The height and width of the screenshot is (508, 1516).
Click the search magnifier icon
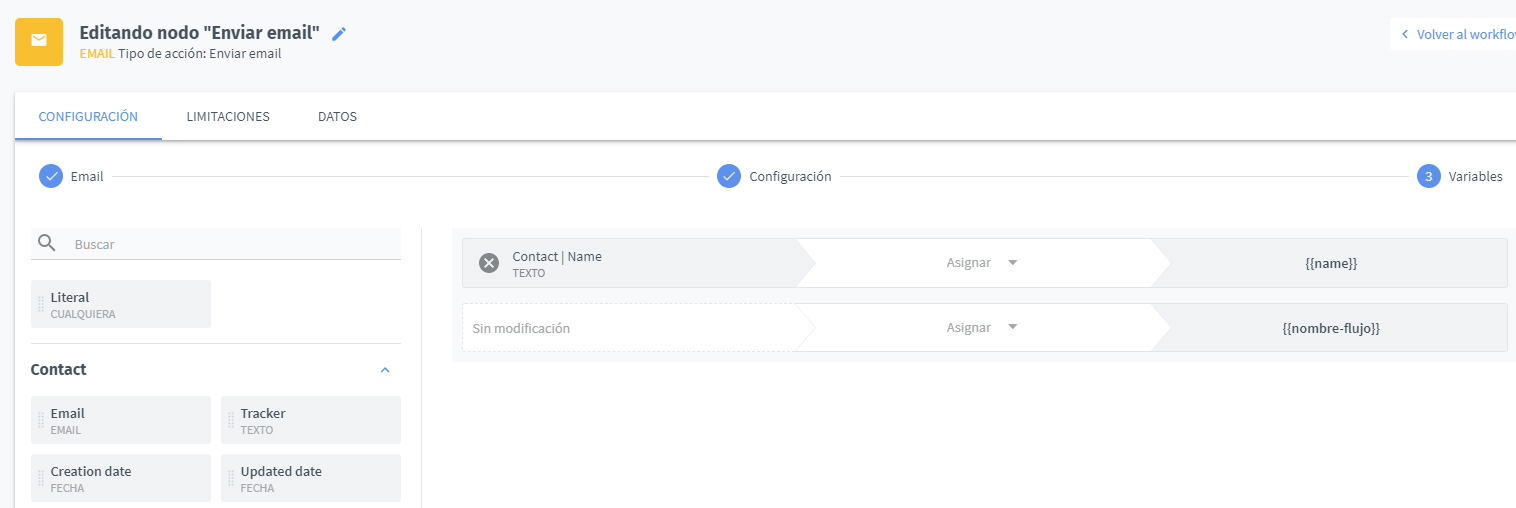(x=46, y=243)
